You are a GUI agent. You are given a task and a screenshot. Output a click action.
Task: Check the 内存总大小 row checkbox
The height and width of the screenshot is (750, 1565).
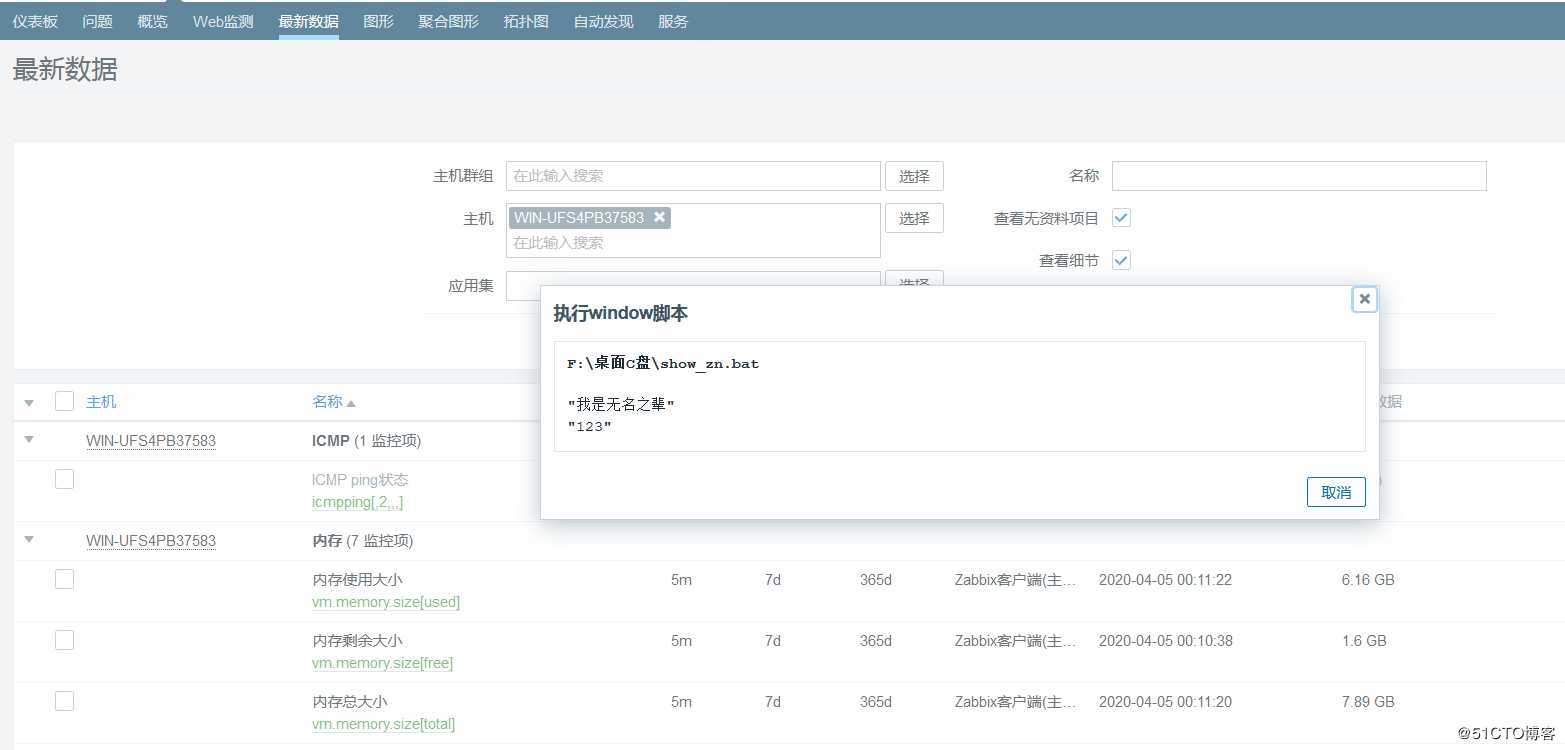[x=64, y=701]
